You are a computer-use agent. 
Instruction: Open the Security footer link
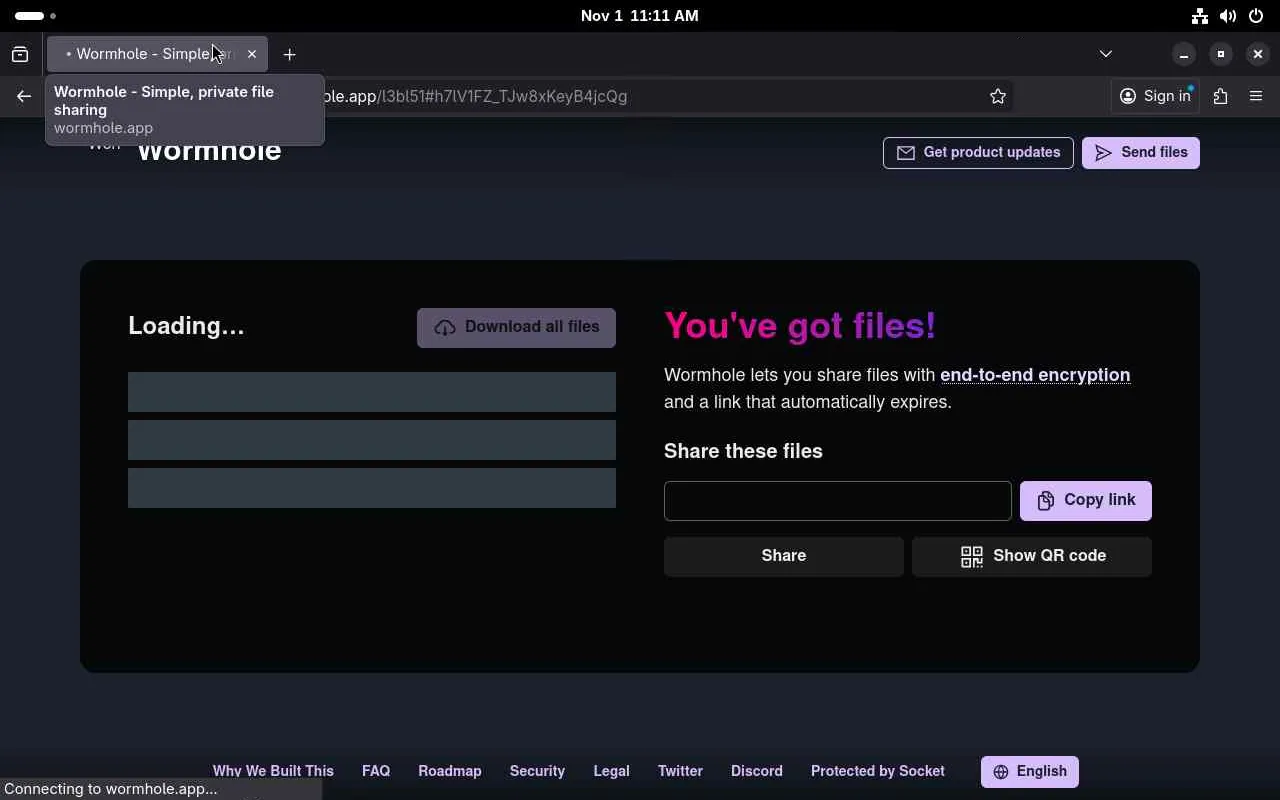pyautogui.click(x=537, y=771)
